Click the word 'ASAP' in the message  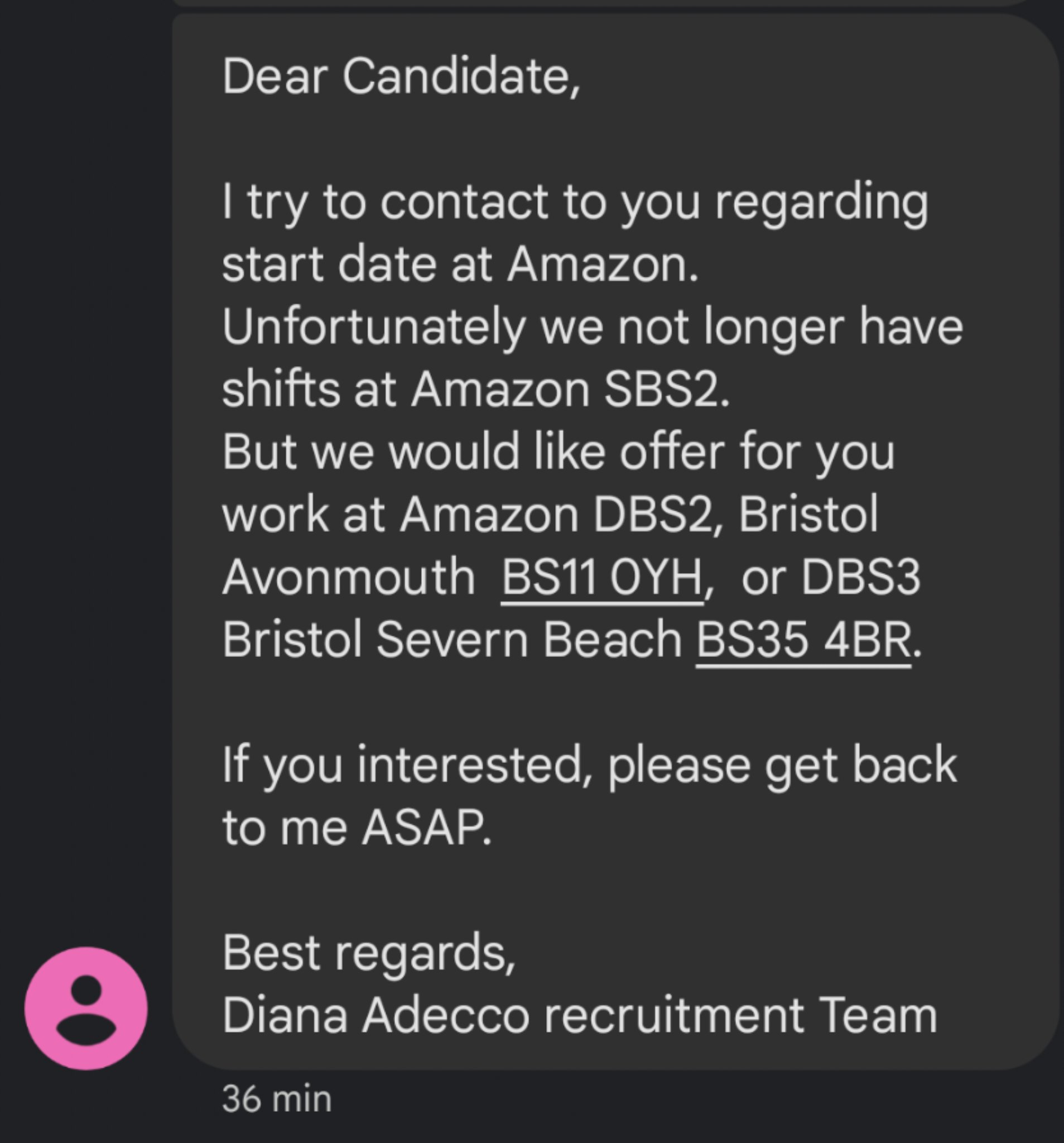426,827
